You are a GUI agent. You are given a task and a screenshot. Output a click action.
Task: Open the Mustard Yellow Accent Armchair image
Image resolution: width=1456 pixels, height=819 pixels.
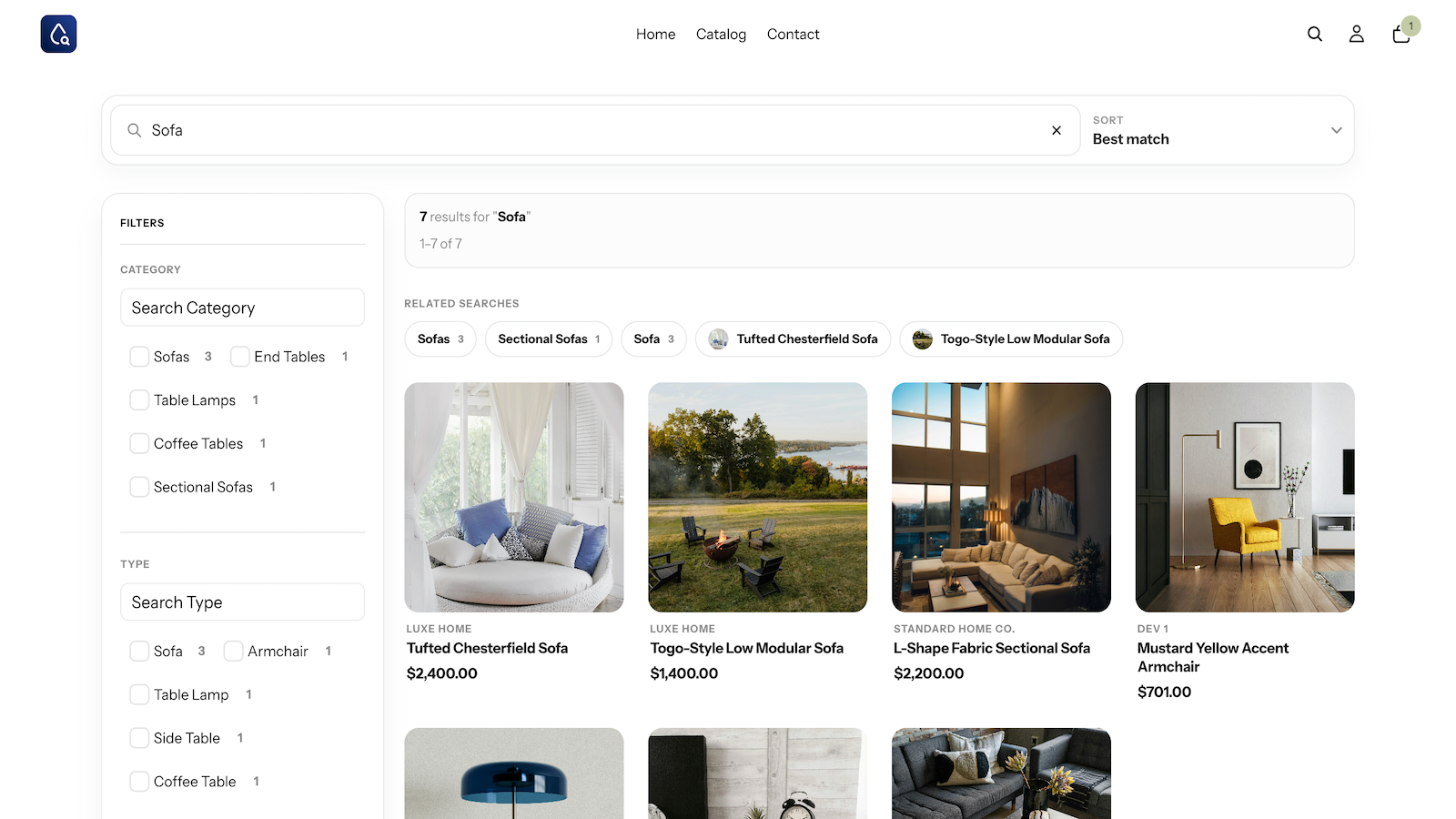[x=1245, y=497]
